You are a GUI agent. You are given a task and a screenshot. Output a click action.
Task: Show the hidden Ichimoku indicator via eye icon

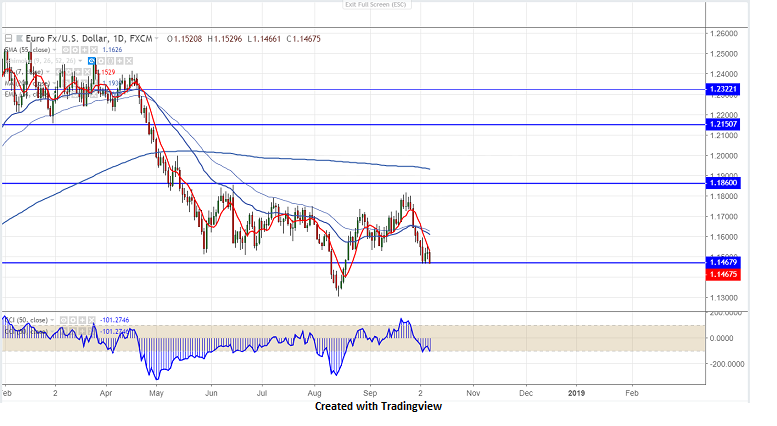92,61
